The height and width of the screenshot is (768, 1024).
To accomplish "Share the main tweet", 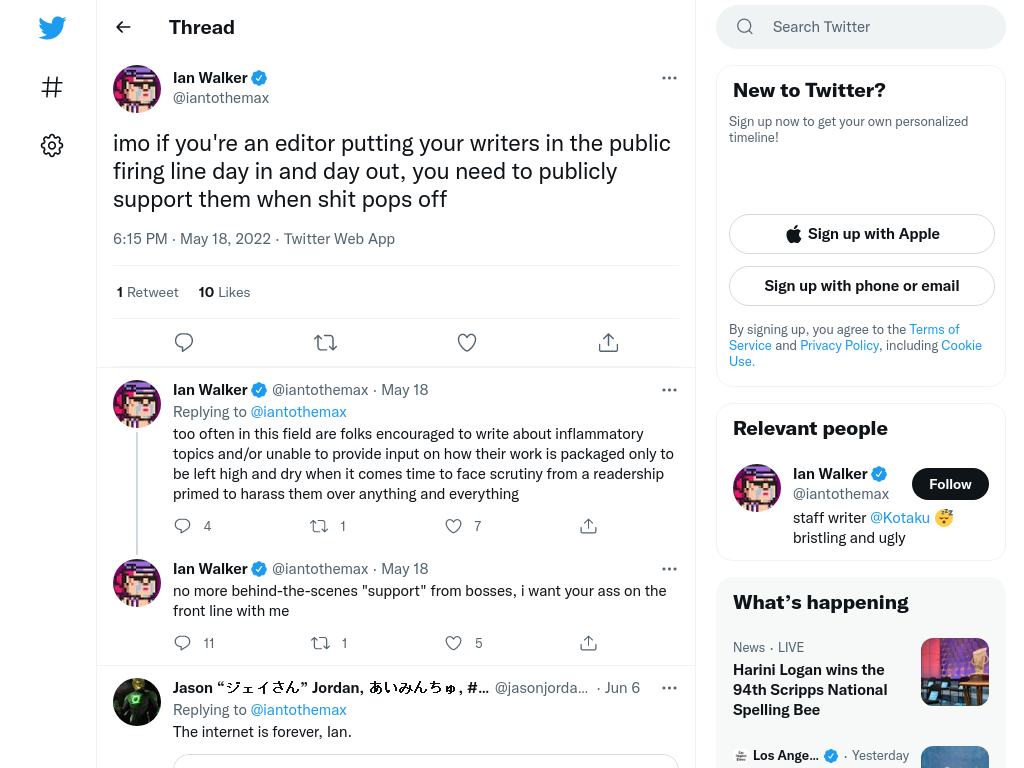I will pyautogui.click(x=608, y=342).
